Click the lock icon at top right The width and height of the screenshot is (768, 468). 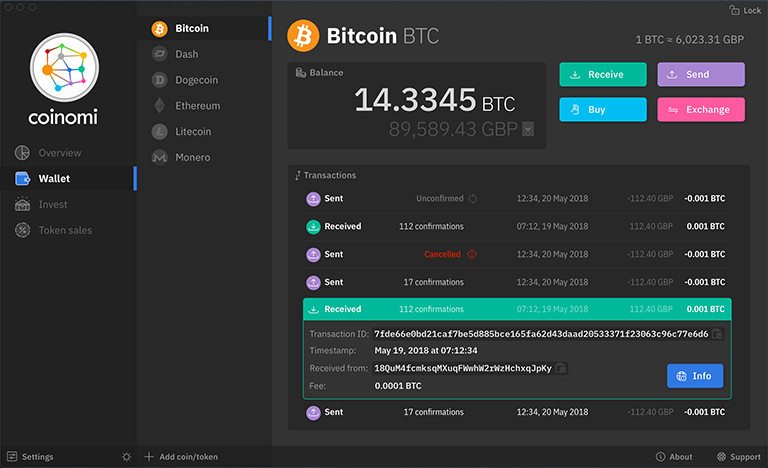point(734,10)
